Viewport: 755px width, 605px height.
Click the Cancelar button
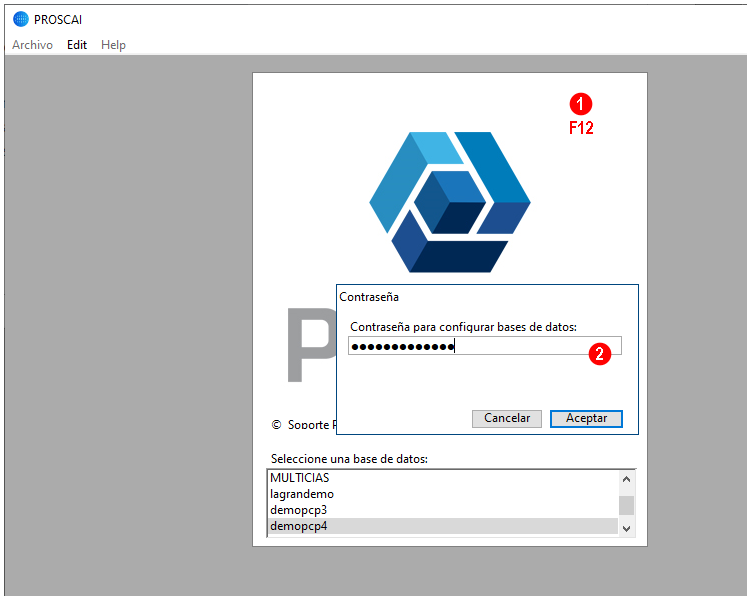point(507,418)
